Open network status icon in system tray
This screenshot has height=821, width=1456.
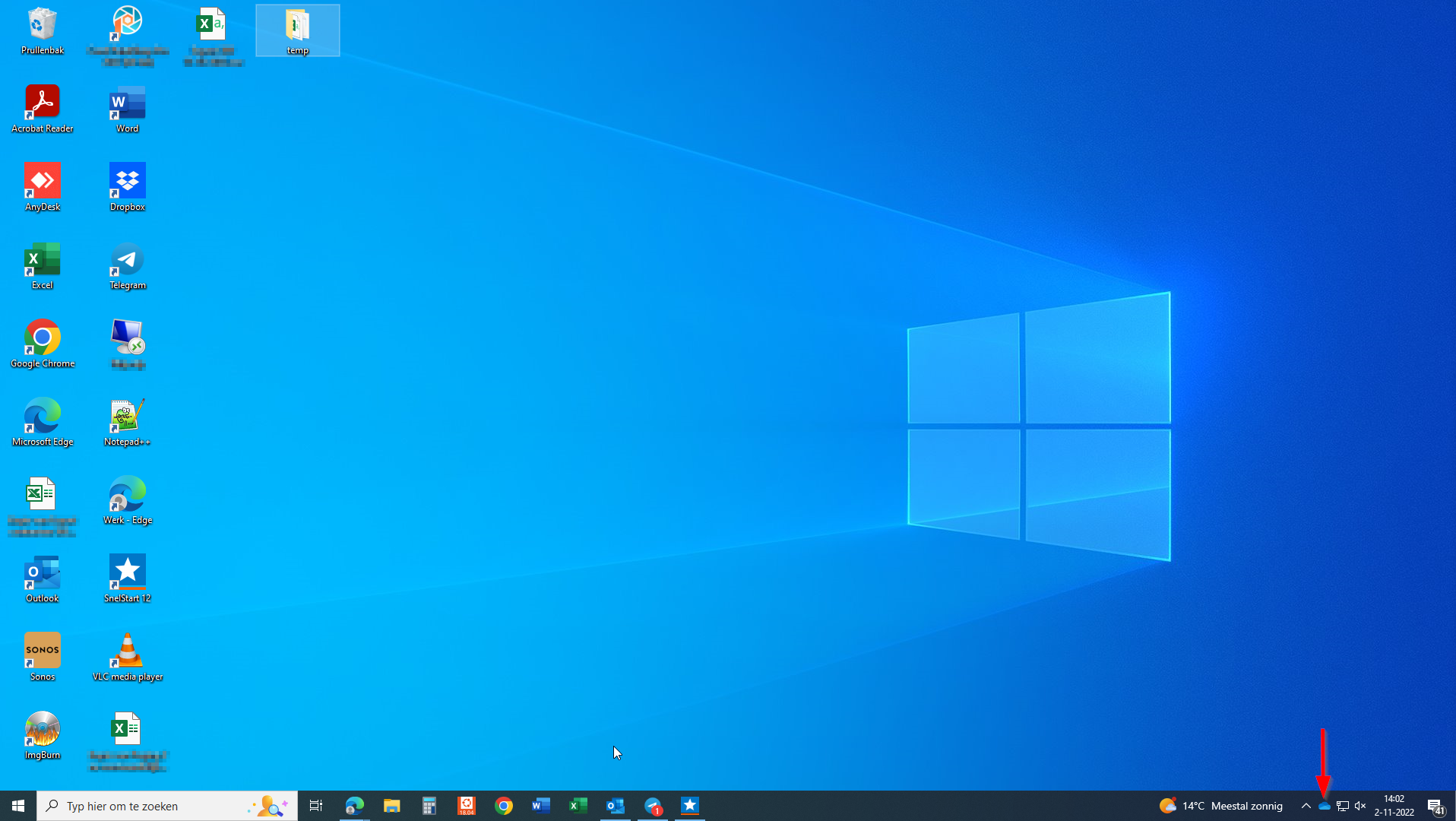click(x=1343, y=806)
